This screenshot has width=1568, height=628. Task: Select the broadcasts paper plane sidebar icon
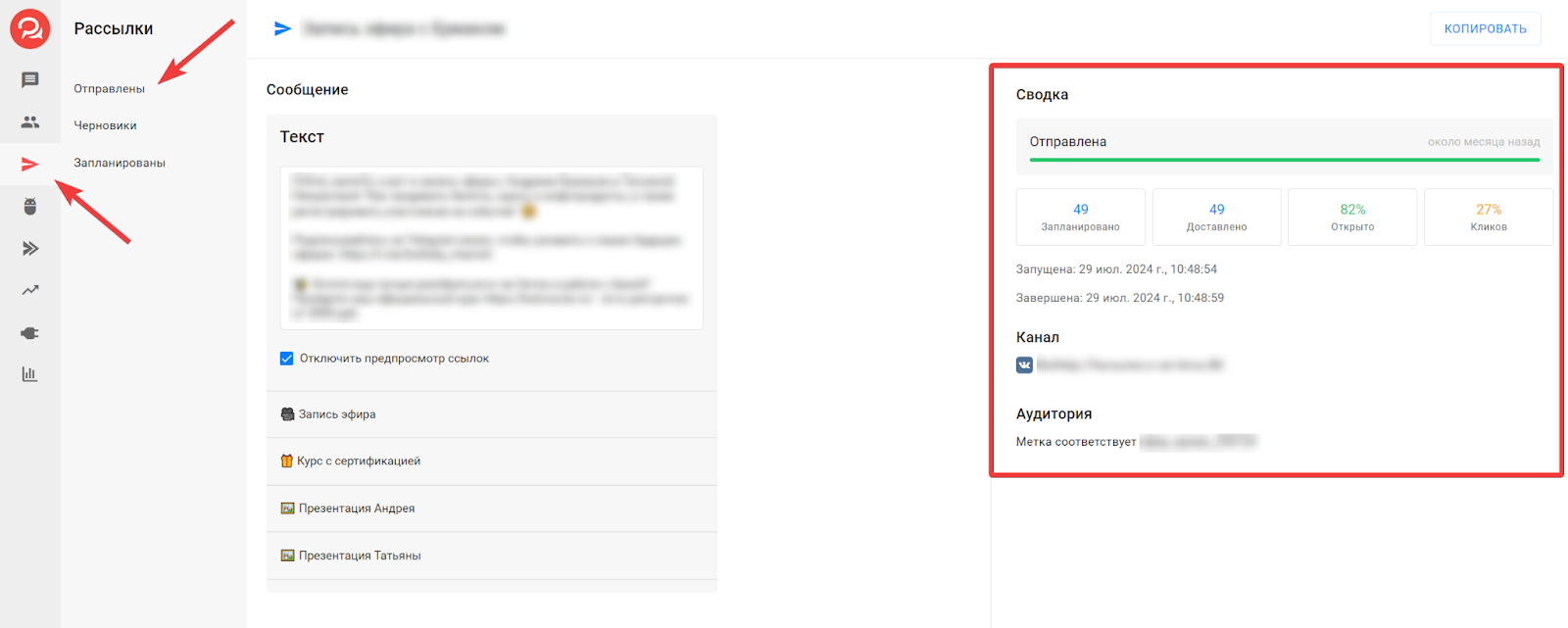(30, 165)
